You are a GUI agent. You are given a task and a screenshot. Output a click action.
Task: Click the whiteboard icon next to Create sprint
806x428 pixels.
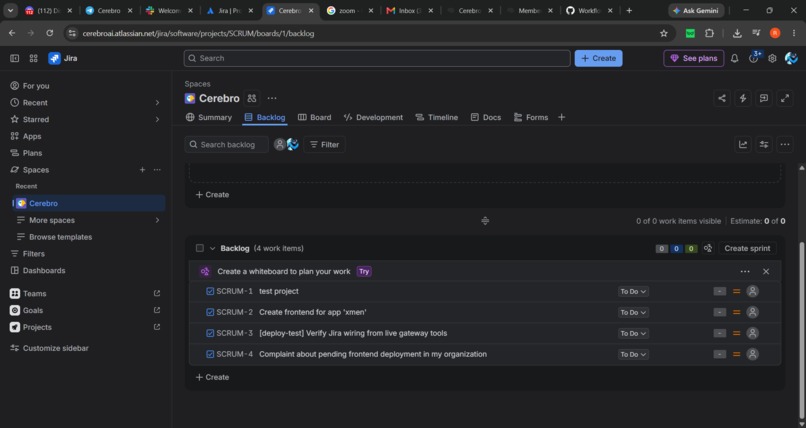pyautogui.click(x=708, y=248)
